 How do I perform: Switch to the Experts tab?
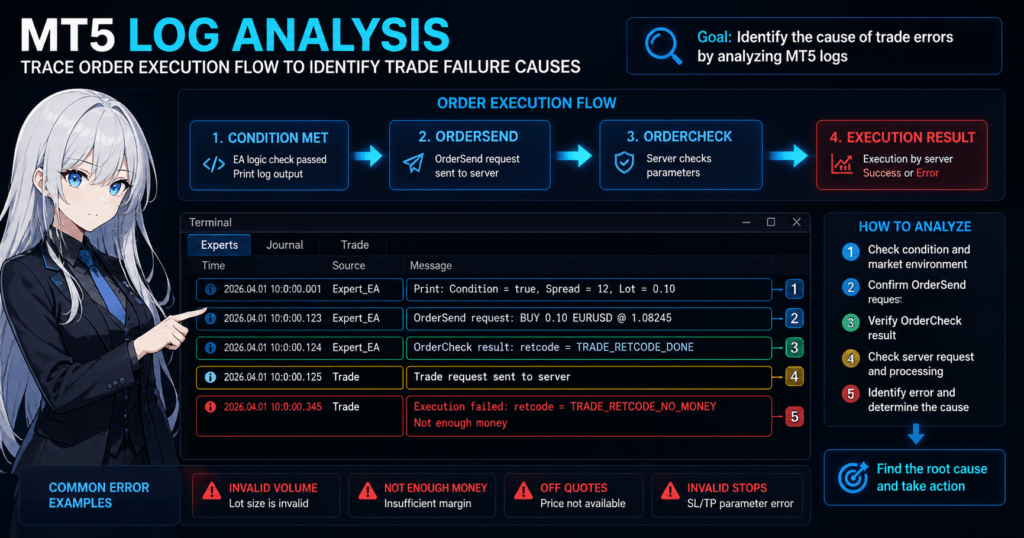[x=219, y=245]
